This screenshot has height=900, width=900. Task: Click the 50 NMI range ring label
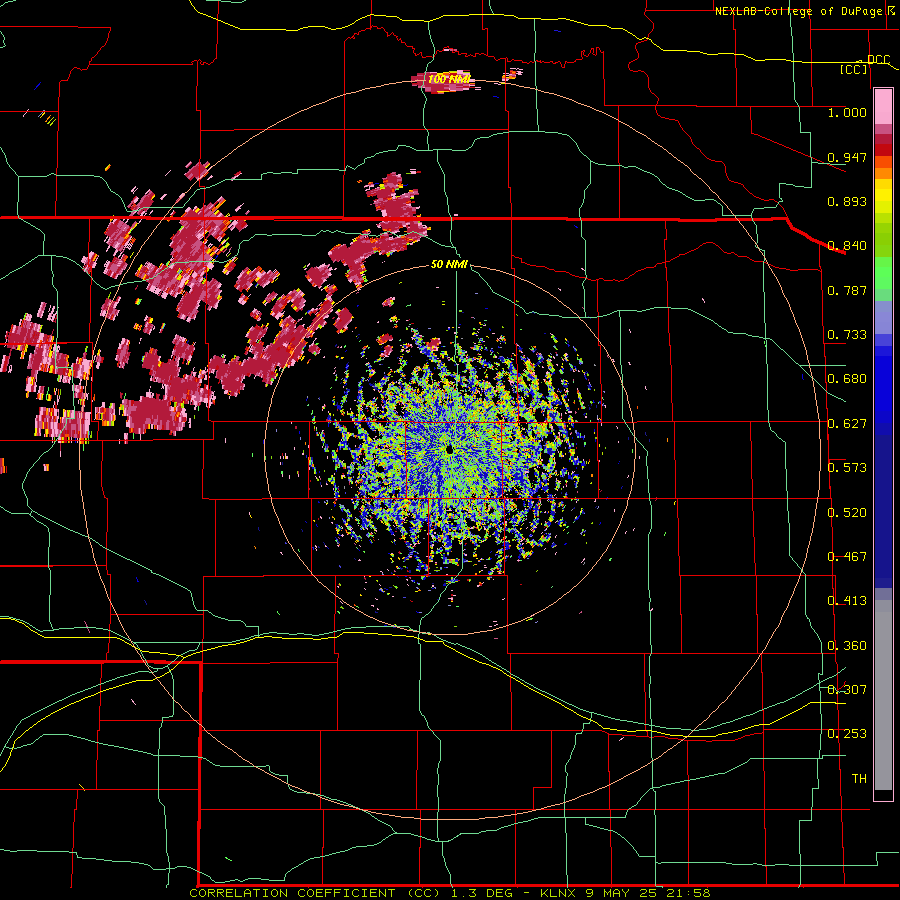pyautogui.click(x=449, y=265)
